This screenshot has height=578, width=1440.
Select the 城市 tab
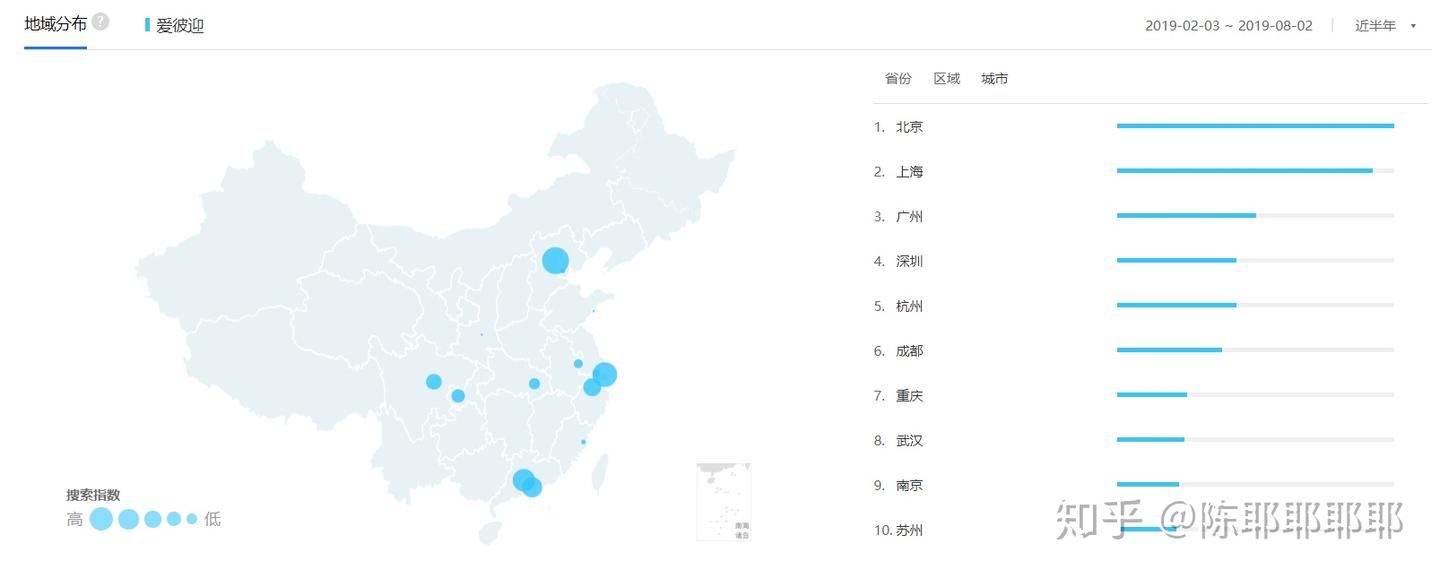(x=994, y=79)
